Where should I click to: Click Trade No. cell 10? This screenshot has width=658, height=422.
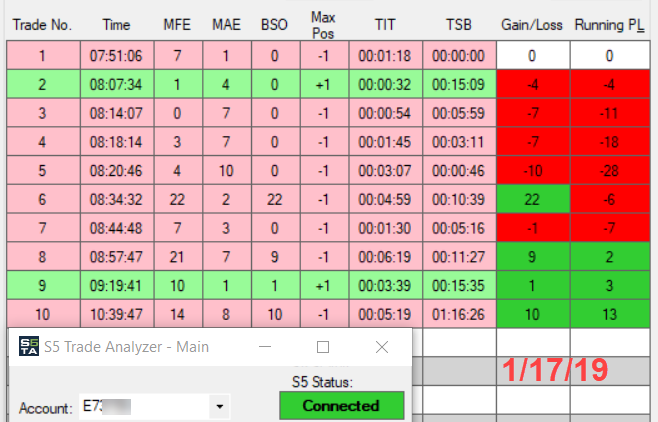pos(43,314)
